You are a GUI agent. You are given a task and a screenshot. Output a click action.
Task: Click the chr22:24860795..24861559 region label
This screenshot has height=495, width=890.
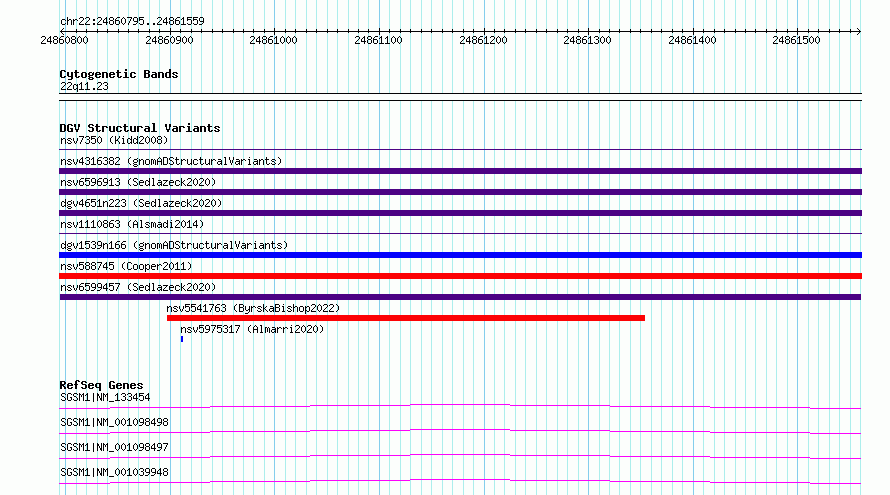(x=132, y=21)
